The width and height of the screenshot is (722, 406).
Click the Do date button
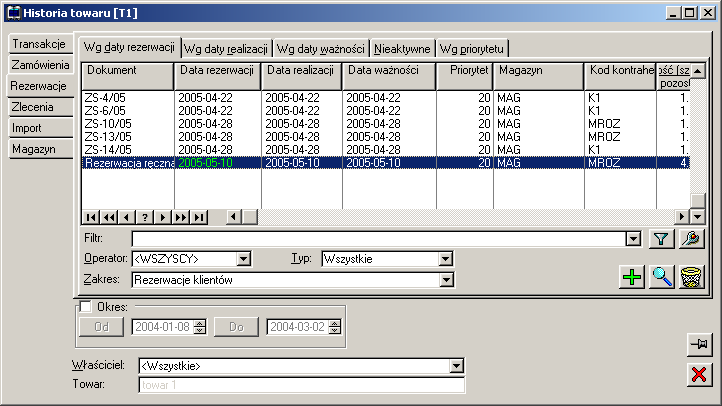tap(236, 327)
